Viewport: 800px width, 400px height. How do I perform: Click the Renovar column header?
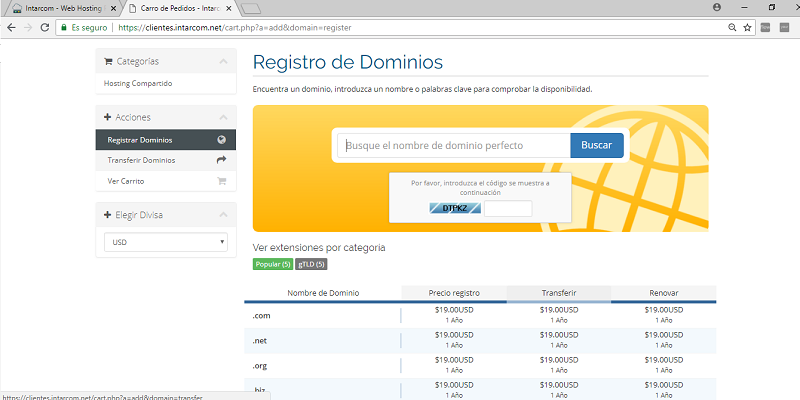pos(663,293)
